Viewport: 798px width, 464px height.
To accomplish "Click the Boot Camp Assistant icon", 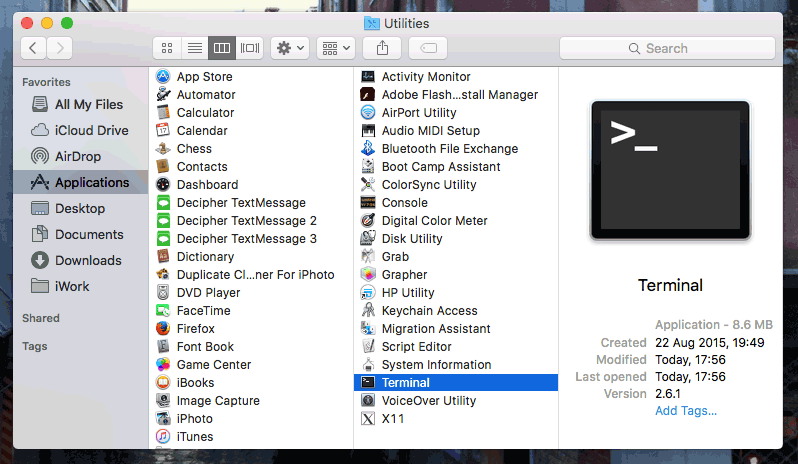I will pos(367,167).
